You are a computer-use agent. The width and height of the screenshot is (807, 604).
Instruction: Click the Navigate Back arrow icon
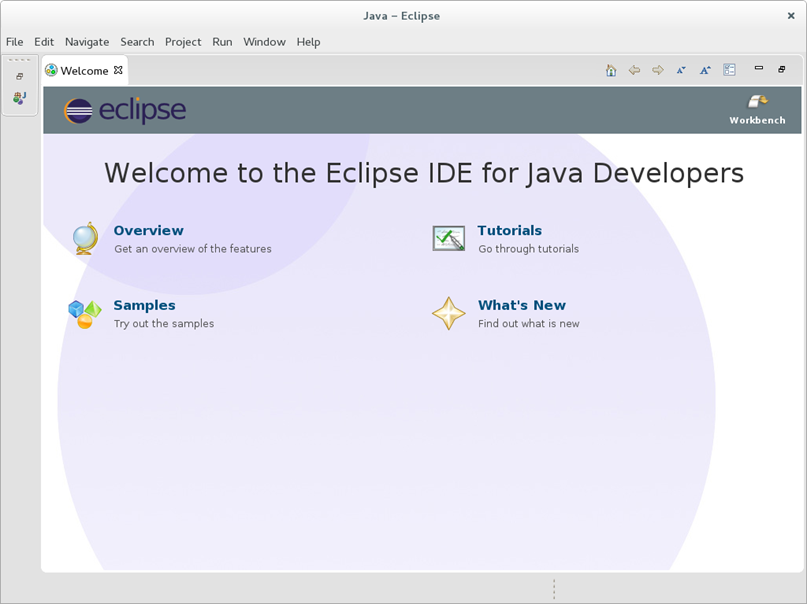click(634, 70)
